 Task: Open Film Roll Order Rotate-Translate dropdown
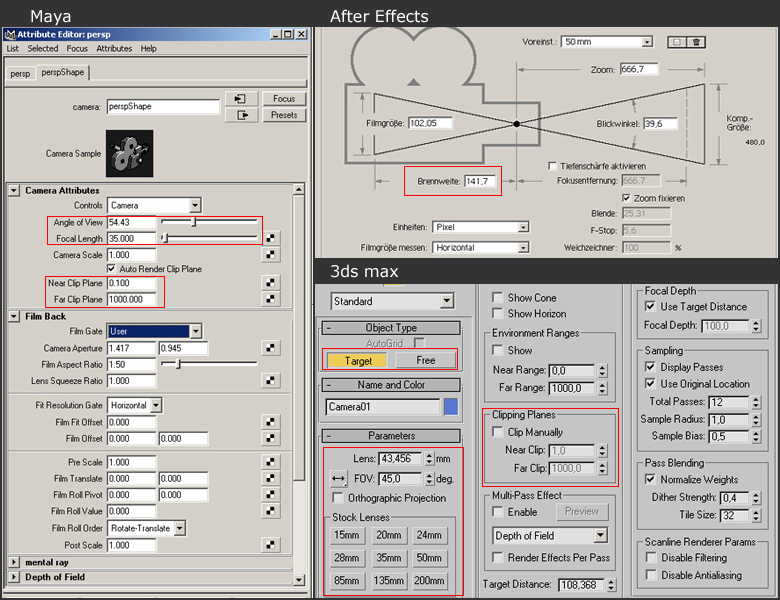[x=147, y=528]
